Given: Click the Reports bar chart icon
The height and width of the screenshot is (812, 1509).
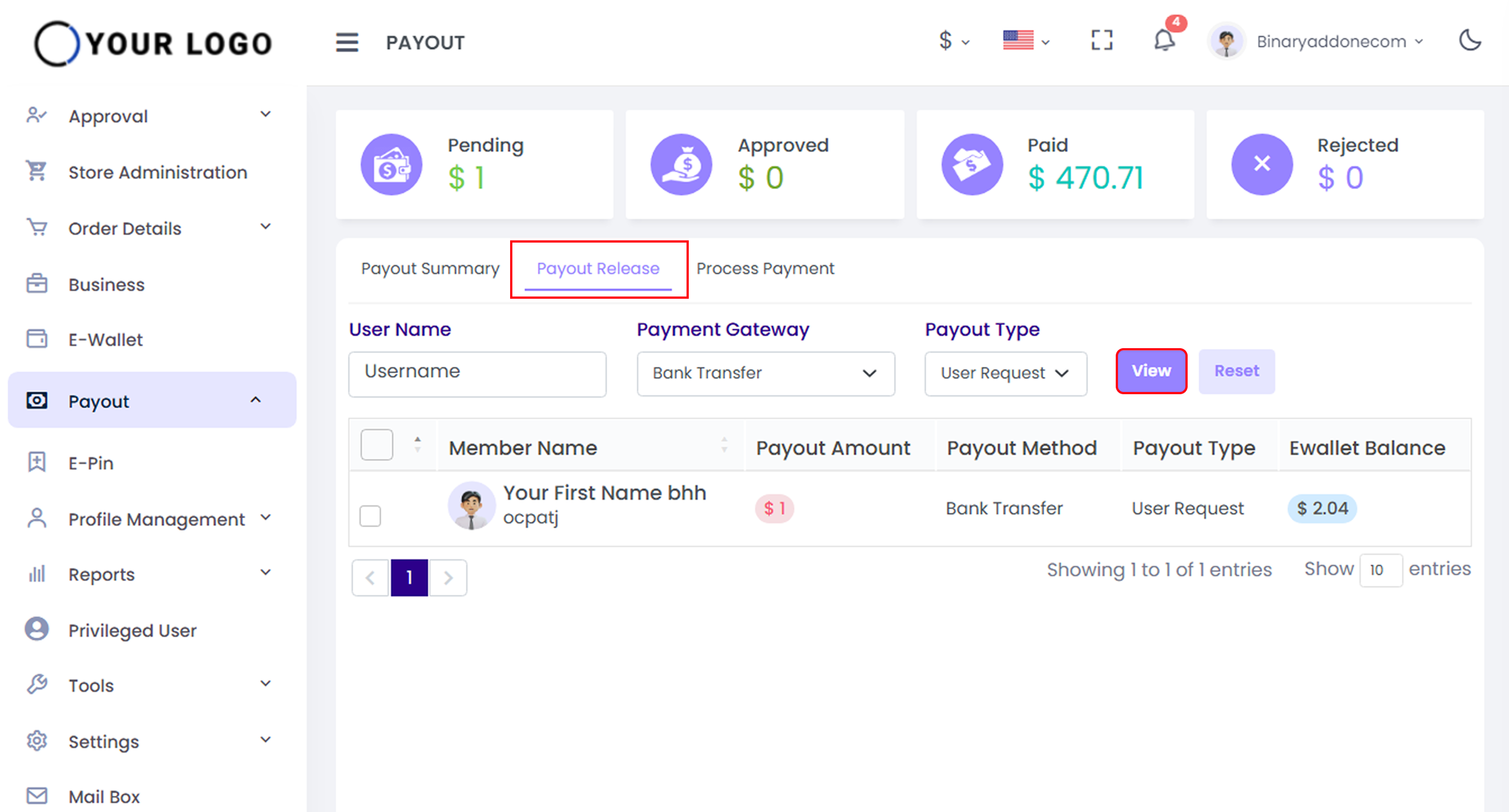Looking at the screenshot, I should 37,574.
